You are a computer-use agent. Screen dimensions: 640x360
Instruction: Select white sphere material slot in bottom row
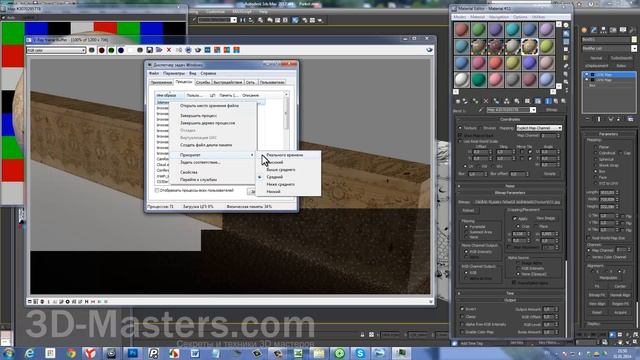click(462, 80)
